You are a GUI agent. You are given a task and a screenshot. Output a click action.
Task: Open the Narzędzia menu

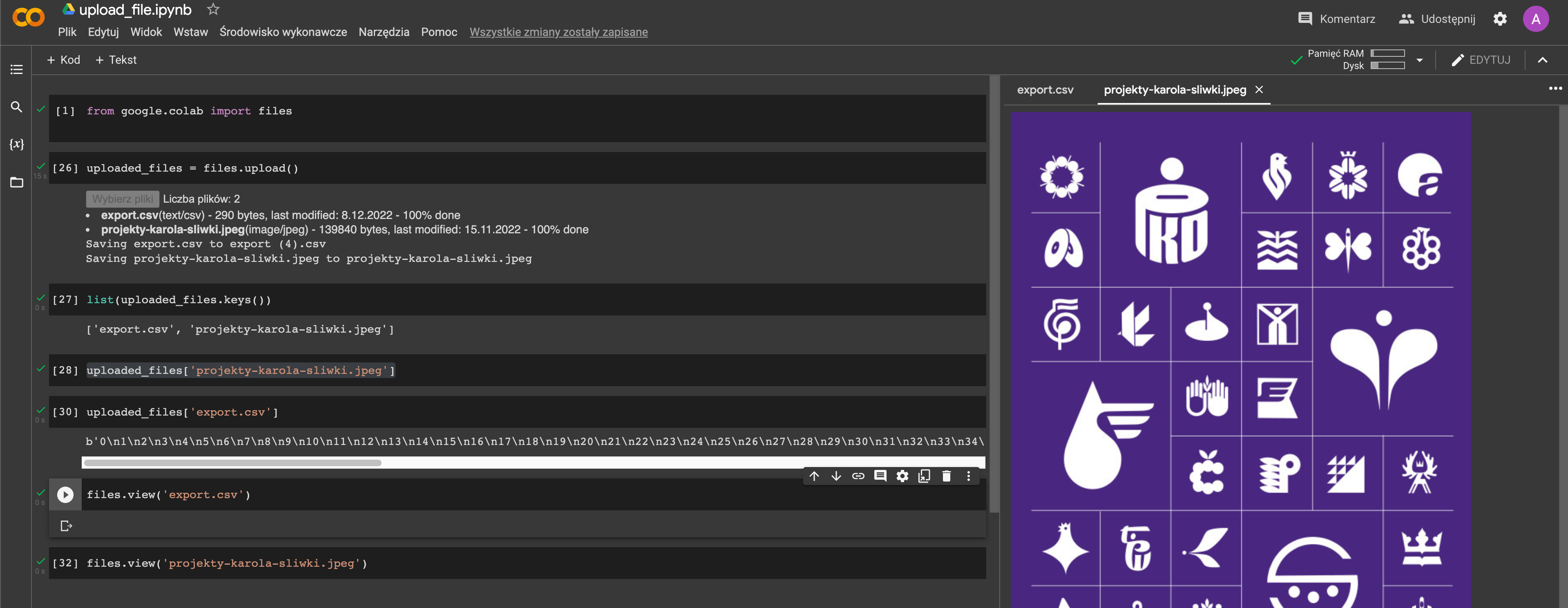[x=384, y=31]
